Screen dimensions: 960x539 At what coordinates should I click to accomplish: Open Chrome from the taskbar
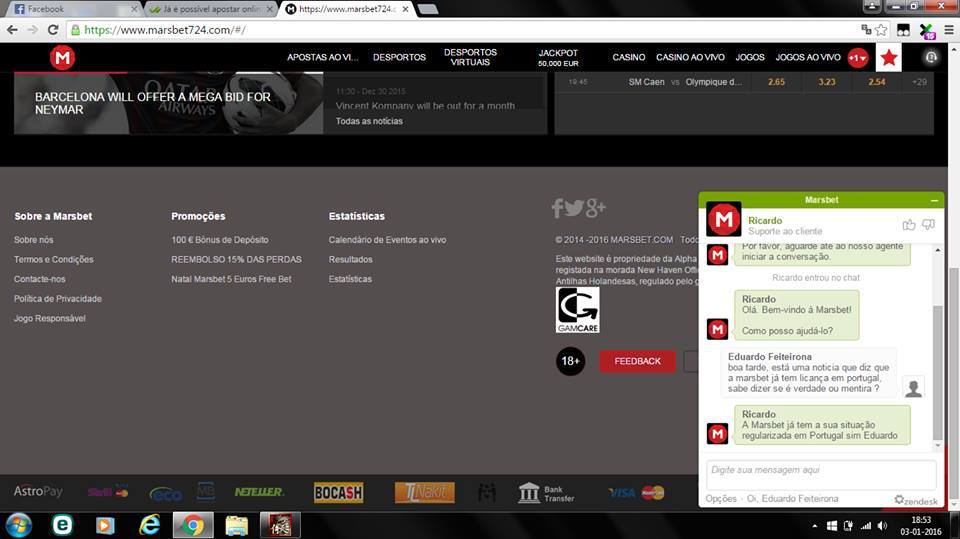[193, 526]
